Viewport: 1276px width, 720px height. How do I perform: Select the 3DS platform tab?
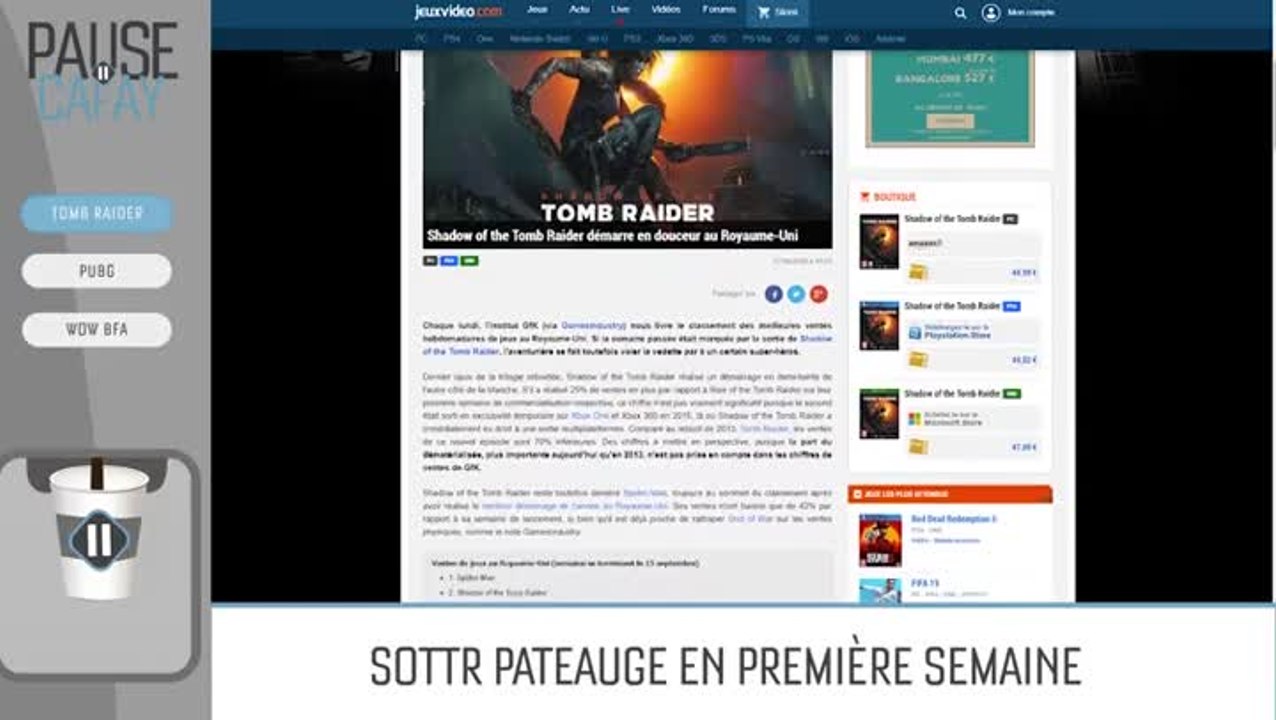click(x=717, y=39)
